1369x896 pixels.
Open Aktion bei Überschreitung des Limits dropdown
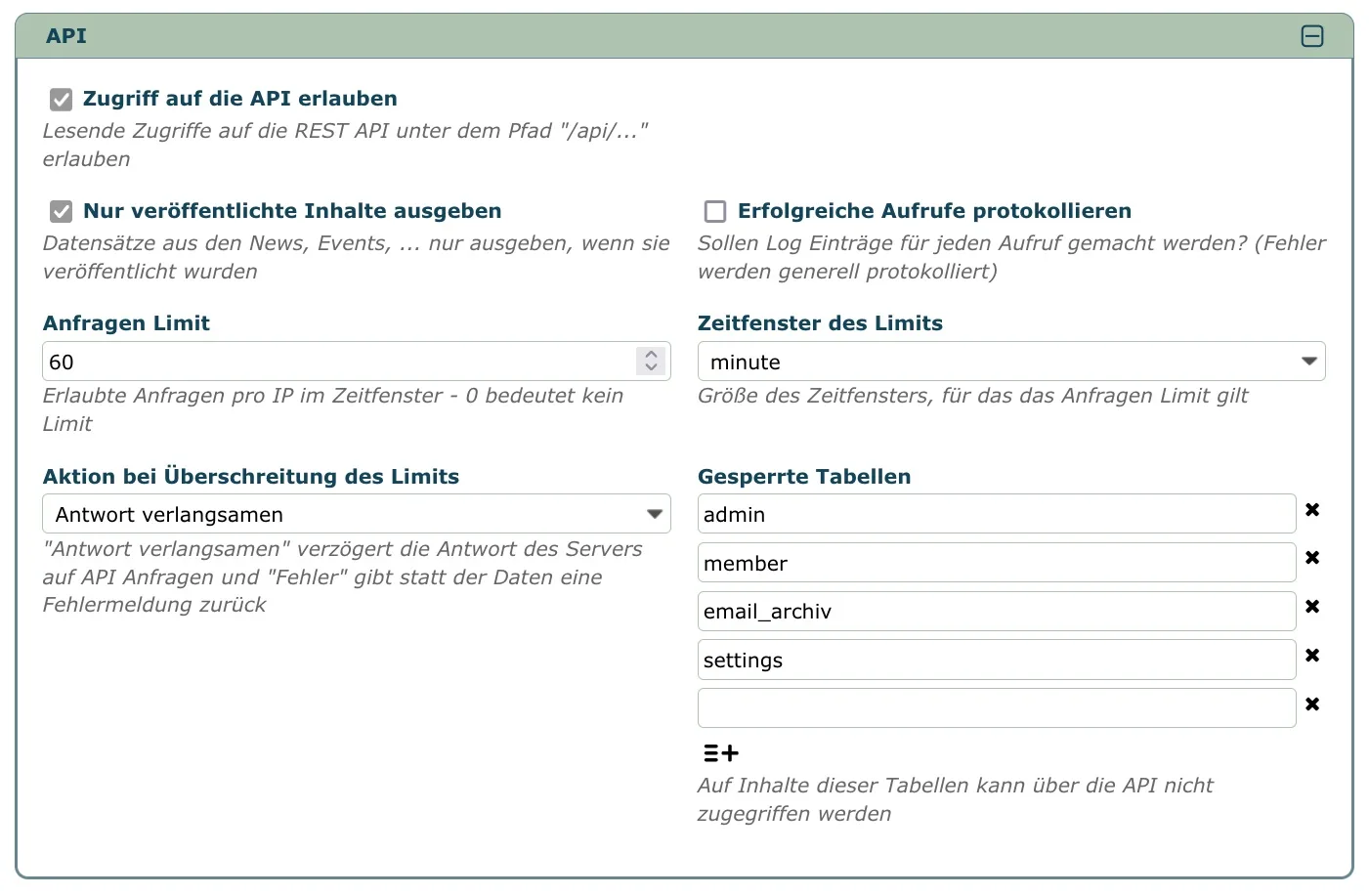point(356,514)
